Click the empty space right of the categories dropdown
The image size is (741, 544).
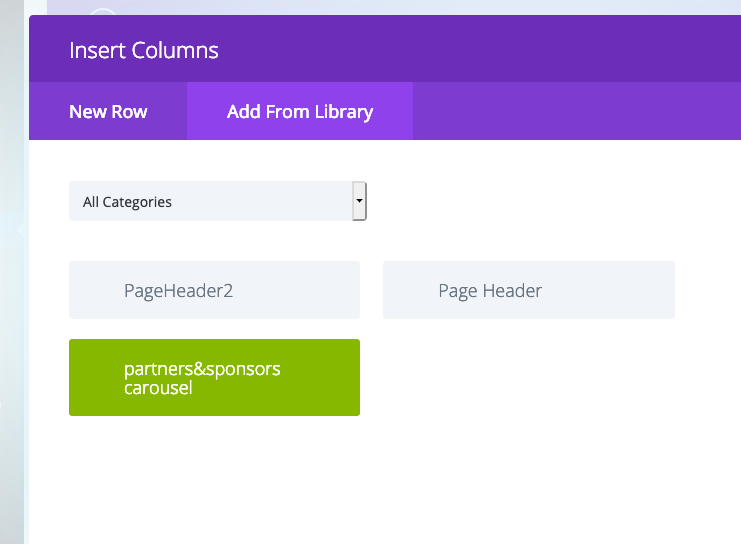(x=553, y=201)
